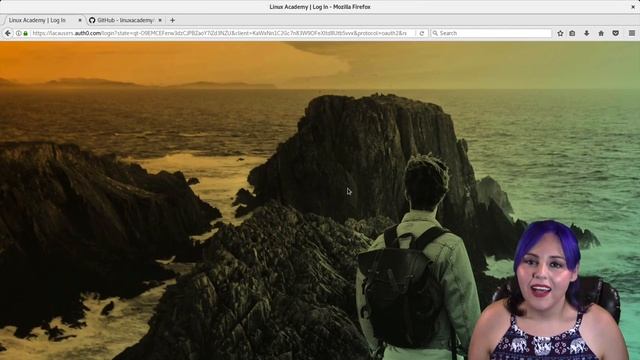Viewport: 640px width, 360px height.
Task: Go back with the back arrow button
Action: pos(8,33)
